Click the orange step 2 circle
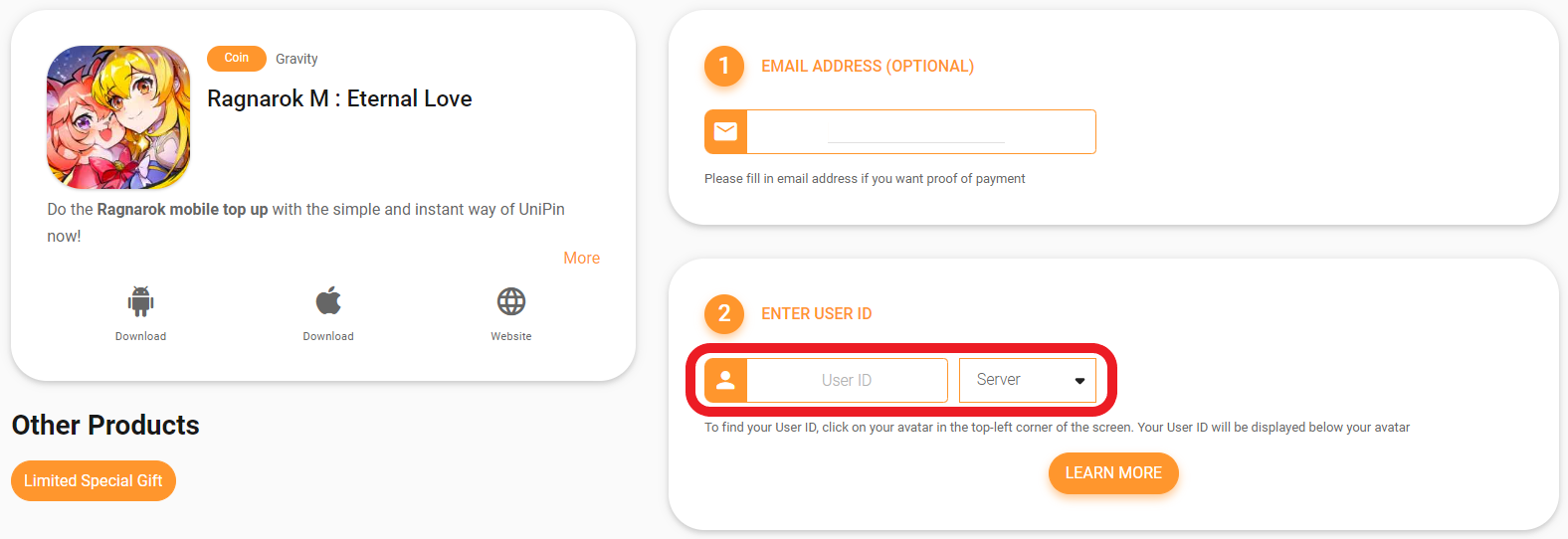This screenshot has width=1568, height=539. click(724, 313)
